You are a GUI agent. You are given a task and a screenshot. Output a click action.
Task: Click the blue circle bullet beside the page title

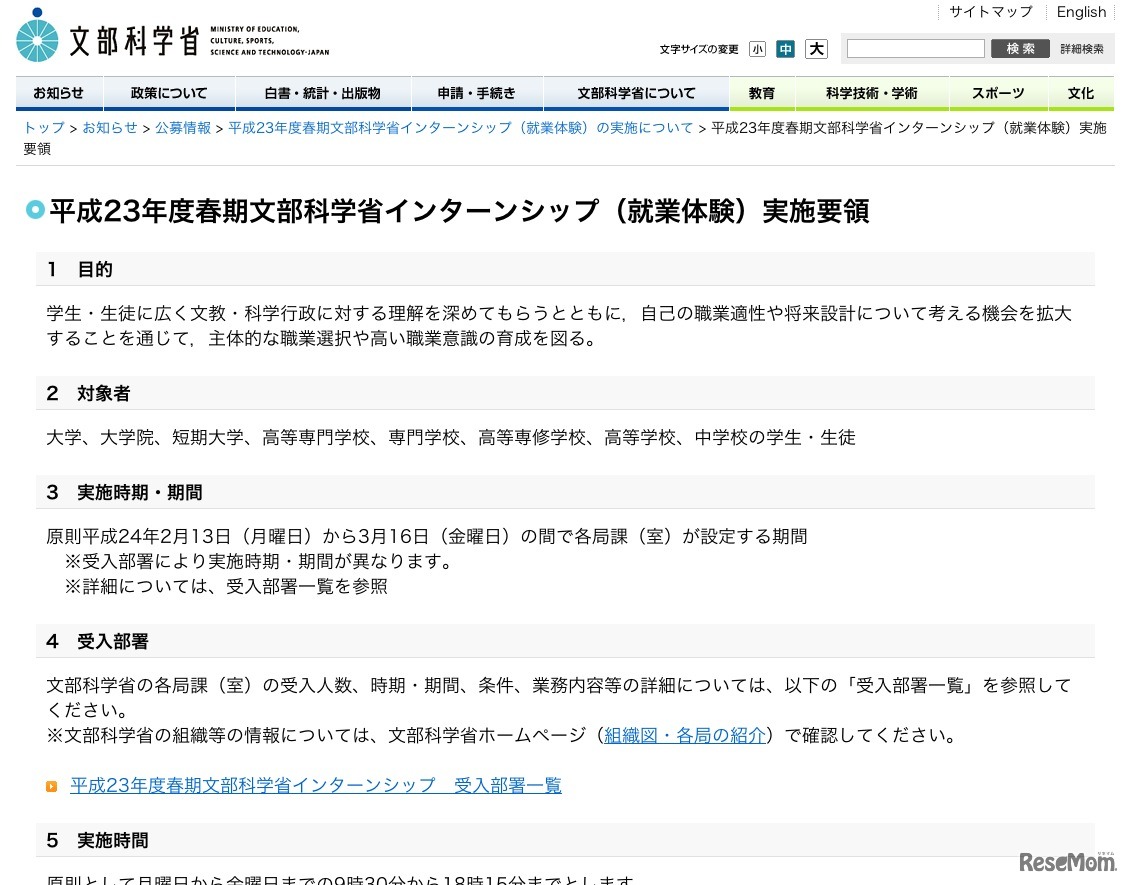[35, 210]
